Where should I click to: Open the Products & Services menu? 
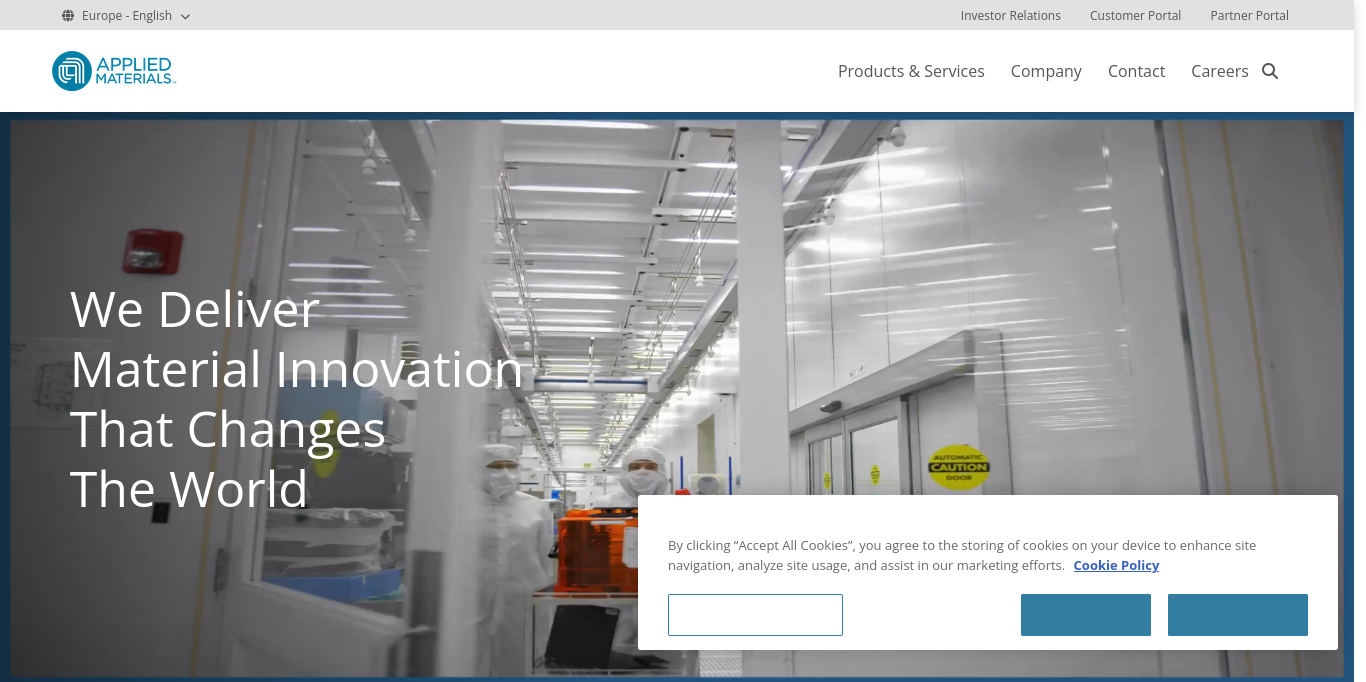911,71
